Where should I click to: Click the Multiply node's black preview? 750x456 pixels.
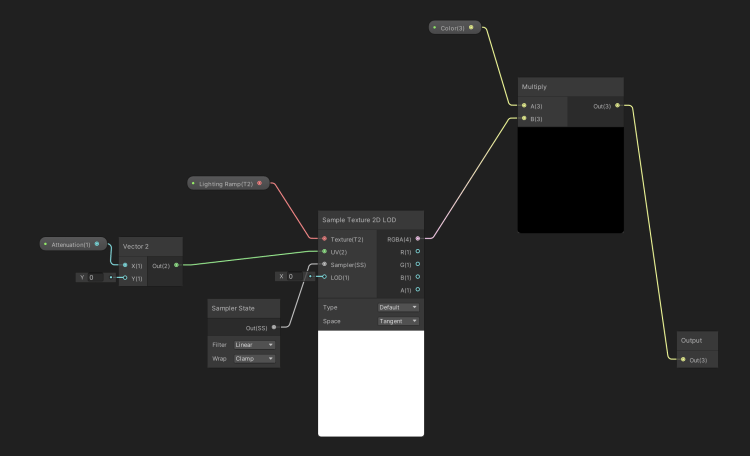[x=570, y=180]
